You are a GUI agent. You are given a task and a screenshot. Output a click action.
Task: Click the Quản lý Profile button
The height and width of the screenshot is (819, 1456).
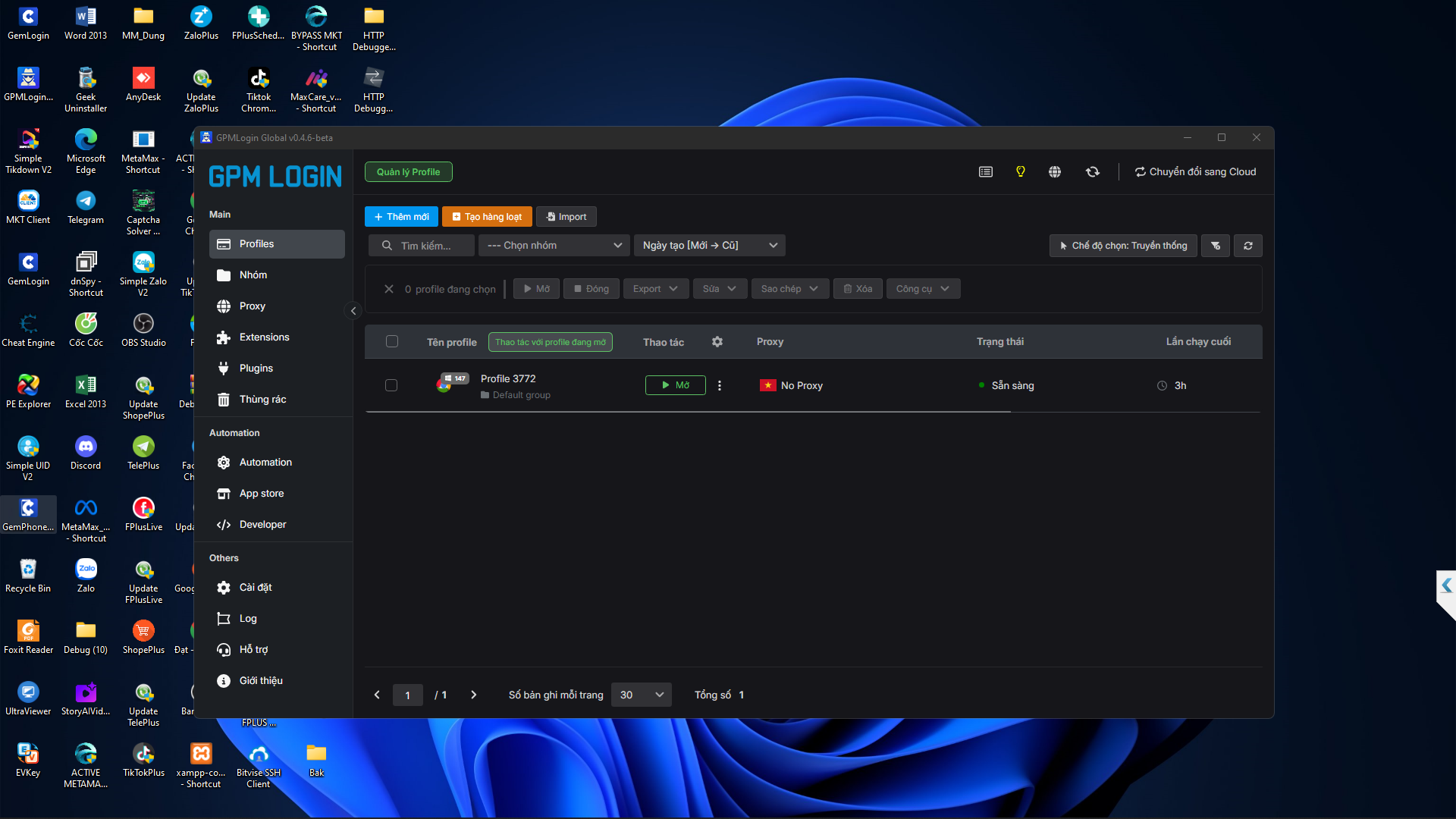409,172
